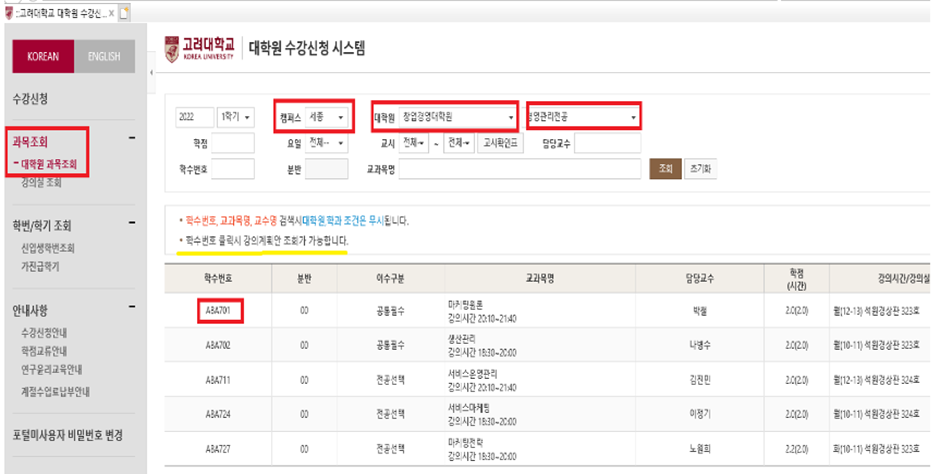
Task: Collapse the left sidebar with the small arrow
Action: [151, 73]
